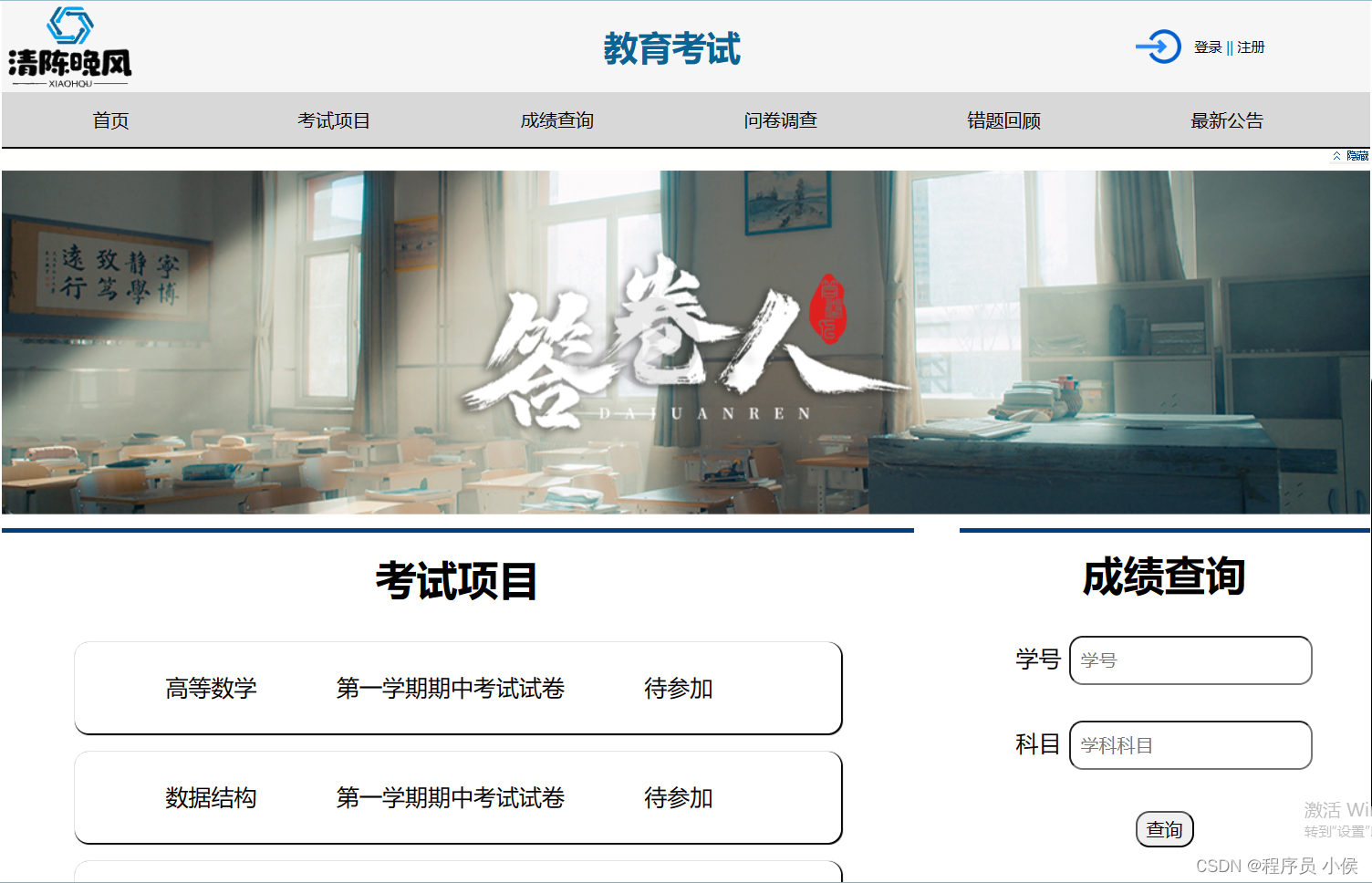The height and width of the screenshot is (883, 1372).
Task: Select 高等数学 第一学期期中考试试卷 title
Action: [x=451, y=689]
